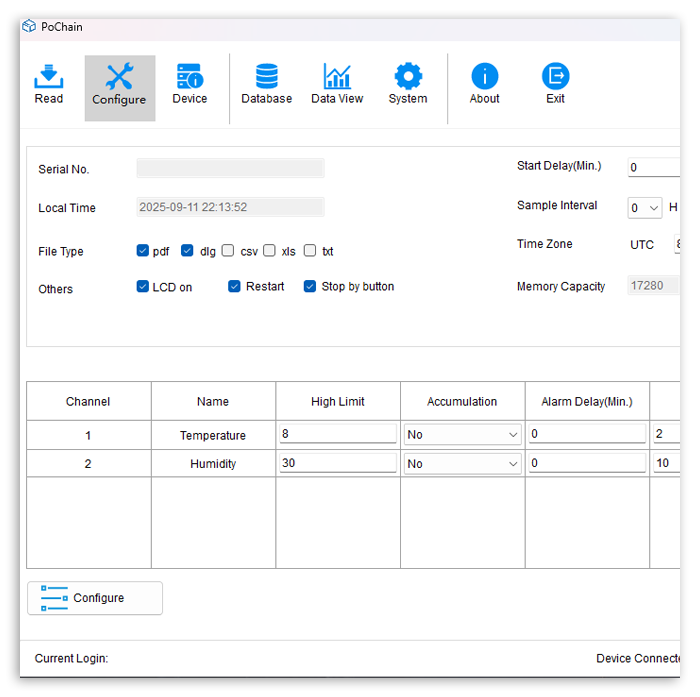Open the Device info icon

tap(189, 77)
